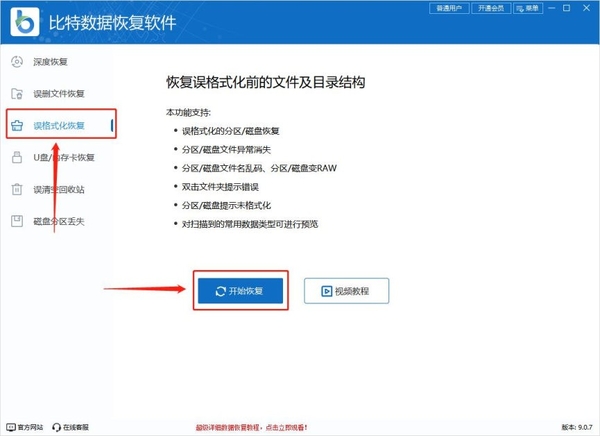Viewport: 600px width, 436px height.
Task: Open the 误删文件恢复 menu item
Action: pyautogui.click(x=61, y=93)
